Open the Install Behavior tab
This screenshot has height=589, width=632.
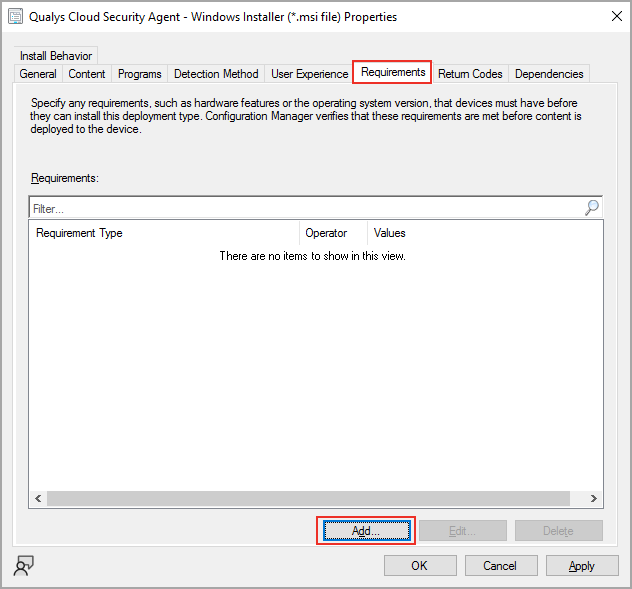click(x=56, y=56)
